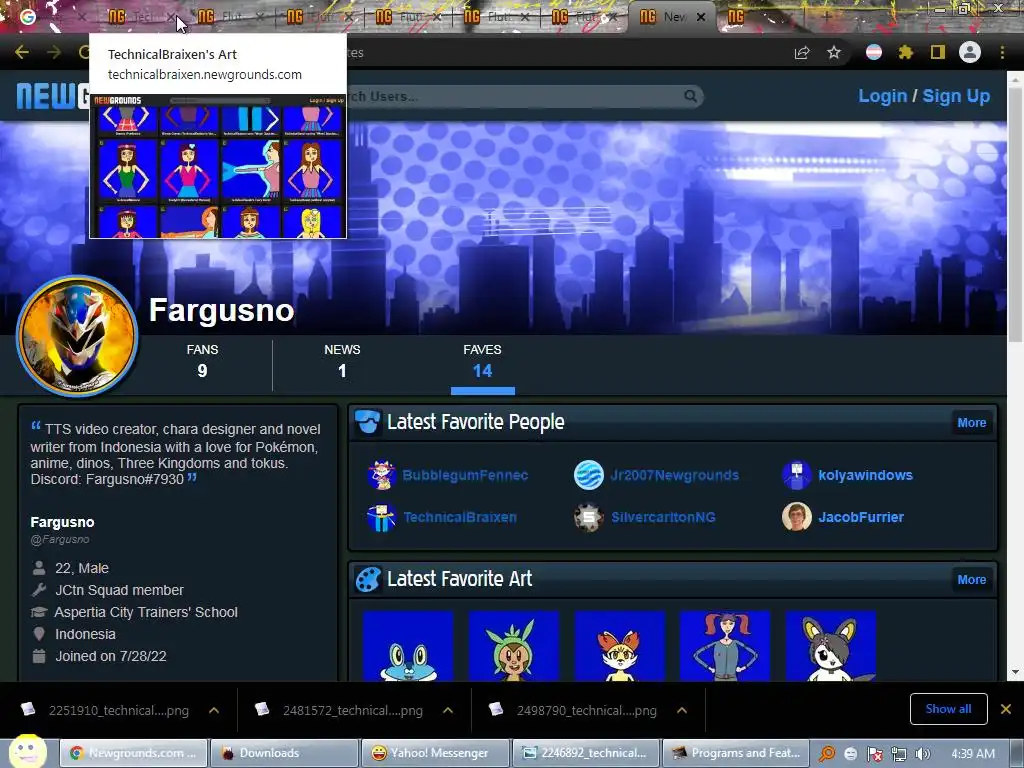Click the Latest Favorite Art palette icon
The height and width of the screenshot is (768, 1024).
[x=368, y=579]
